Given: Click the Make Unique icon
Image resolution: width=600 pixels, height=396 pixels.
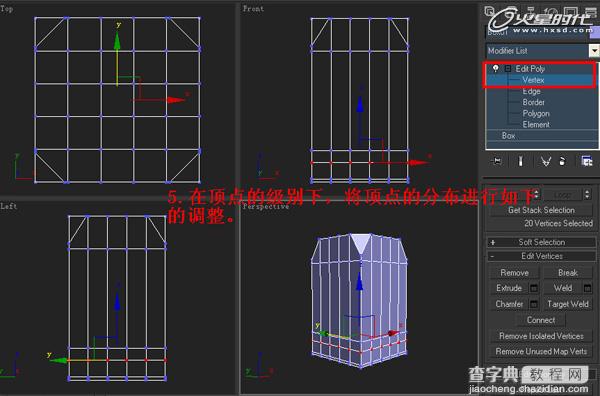Looking at the screenshot, I should pos(546,161).
